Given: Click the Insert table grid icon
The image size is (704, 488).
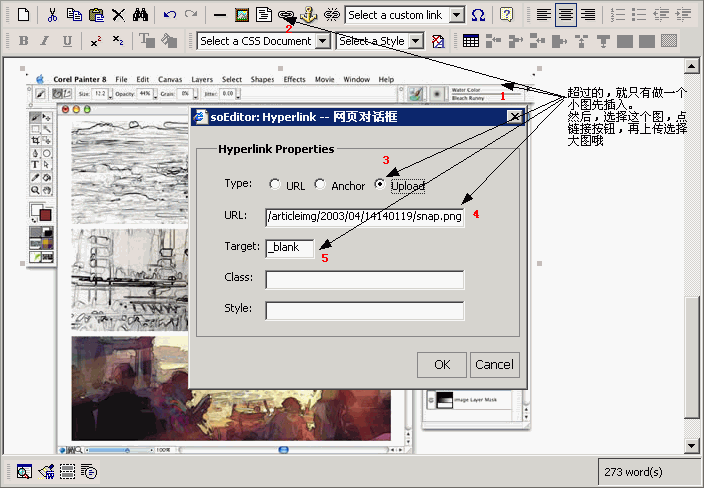Looking at the screenshot, I should 471,41.
